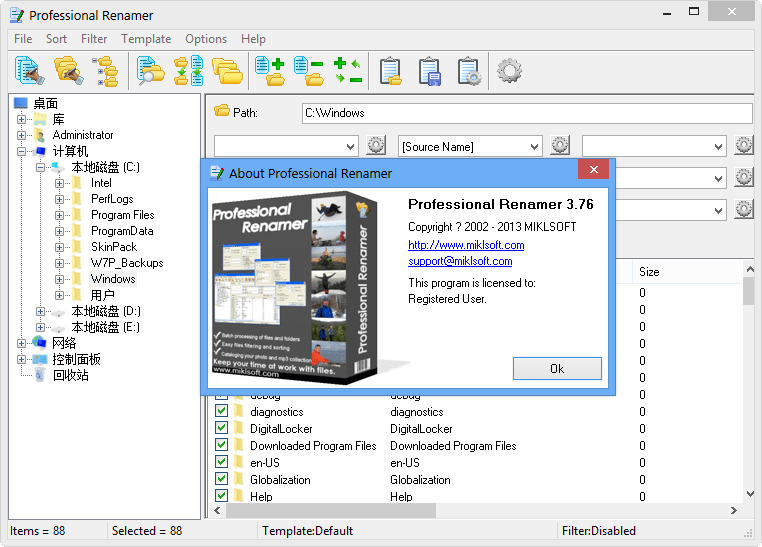
Task: Click the Globalization row name
Action: click(x=280, y=479)
